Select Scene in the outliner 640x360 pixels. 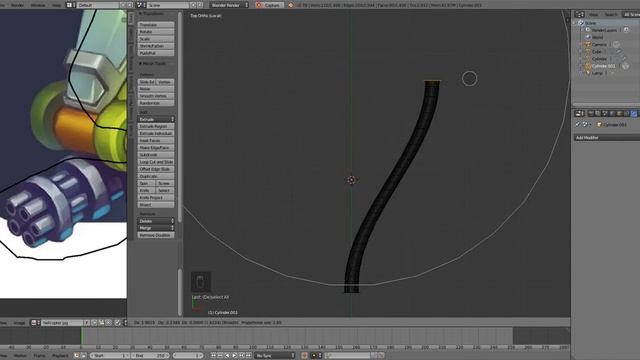(590, 23)
